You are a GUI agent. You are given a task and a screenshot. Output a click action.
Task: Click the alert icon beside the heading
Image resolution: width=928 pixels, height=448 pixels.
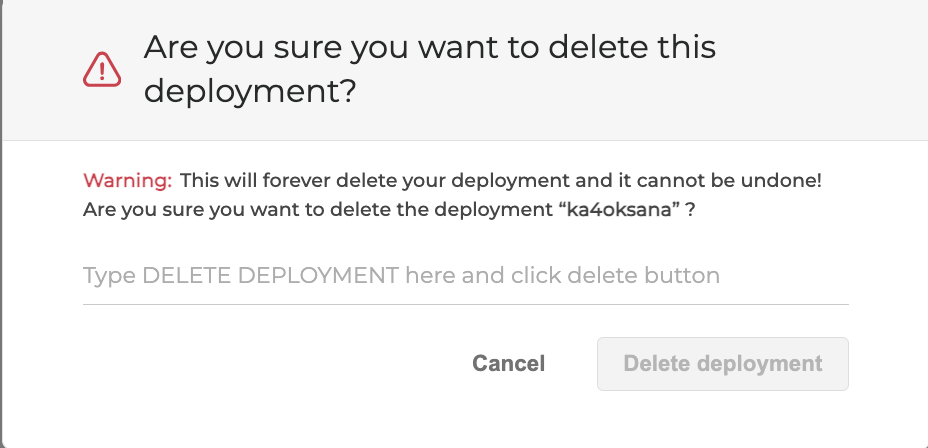(102, 68)
